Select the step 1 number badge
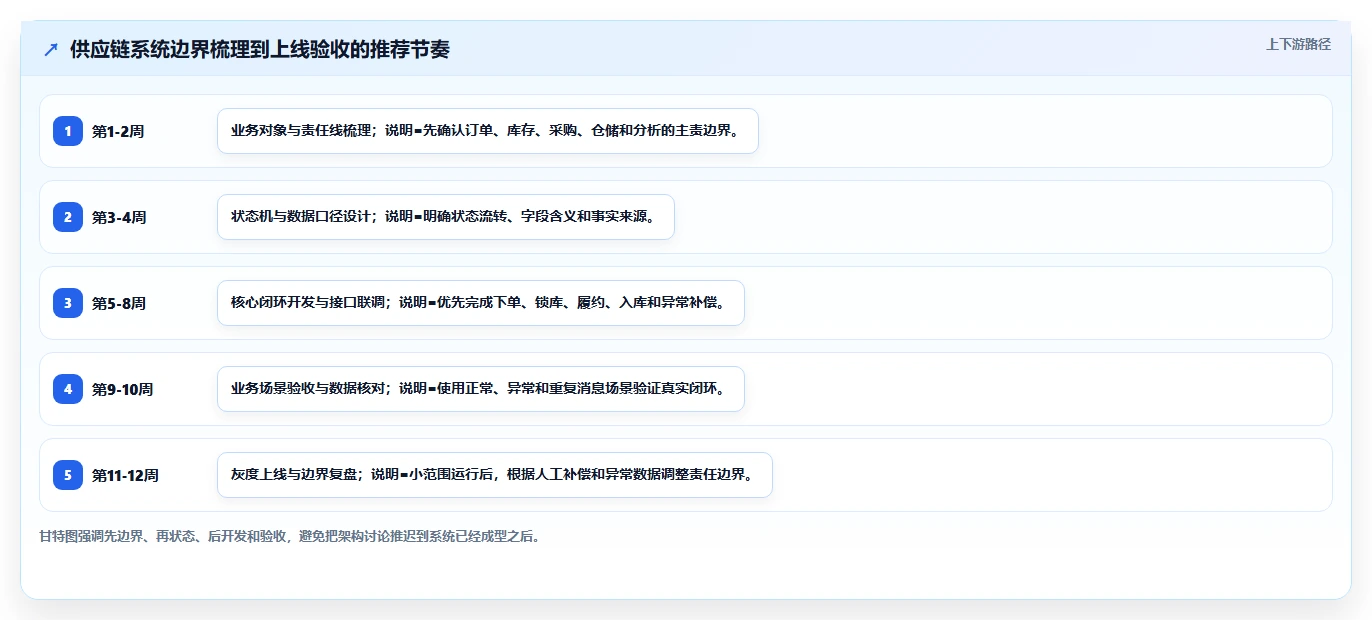 coord(68,131)
